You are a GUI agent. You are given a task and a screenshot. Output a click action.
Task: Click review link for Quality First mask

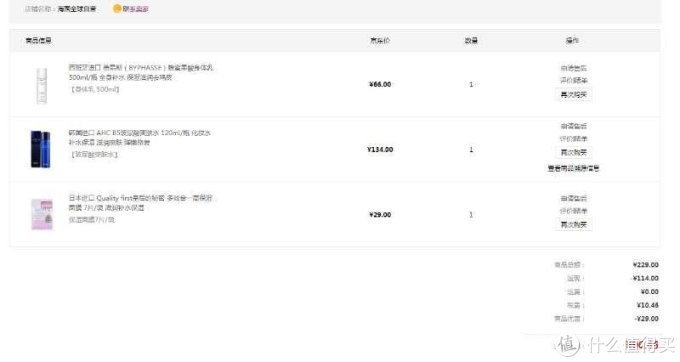(x=573, y=211)
